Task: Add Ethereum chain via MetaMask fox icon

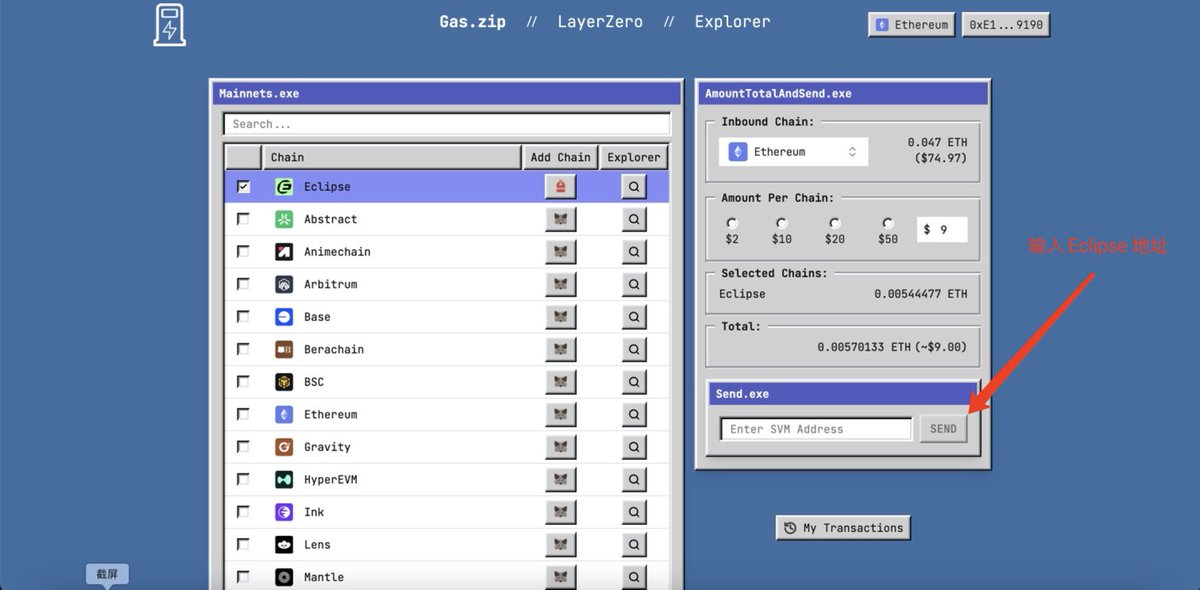Action: [x=560, y=414]
